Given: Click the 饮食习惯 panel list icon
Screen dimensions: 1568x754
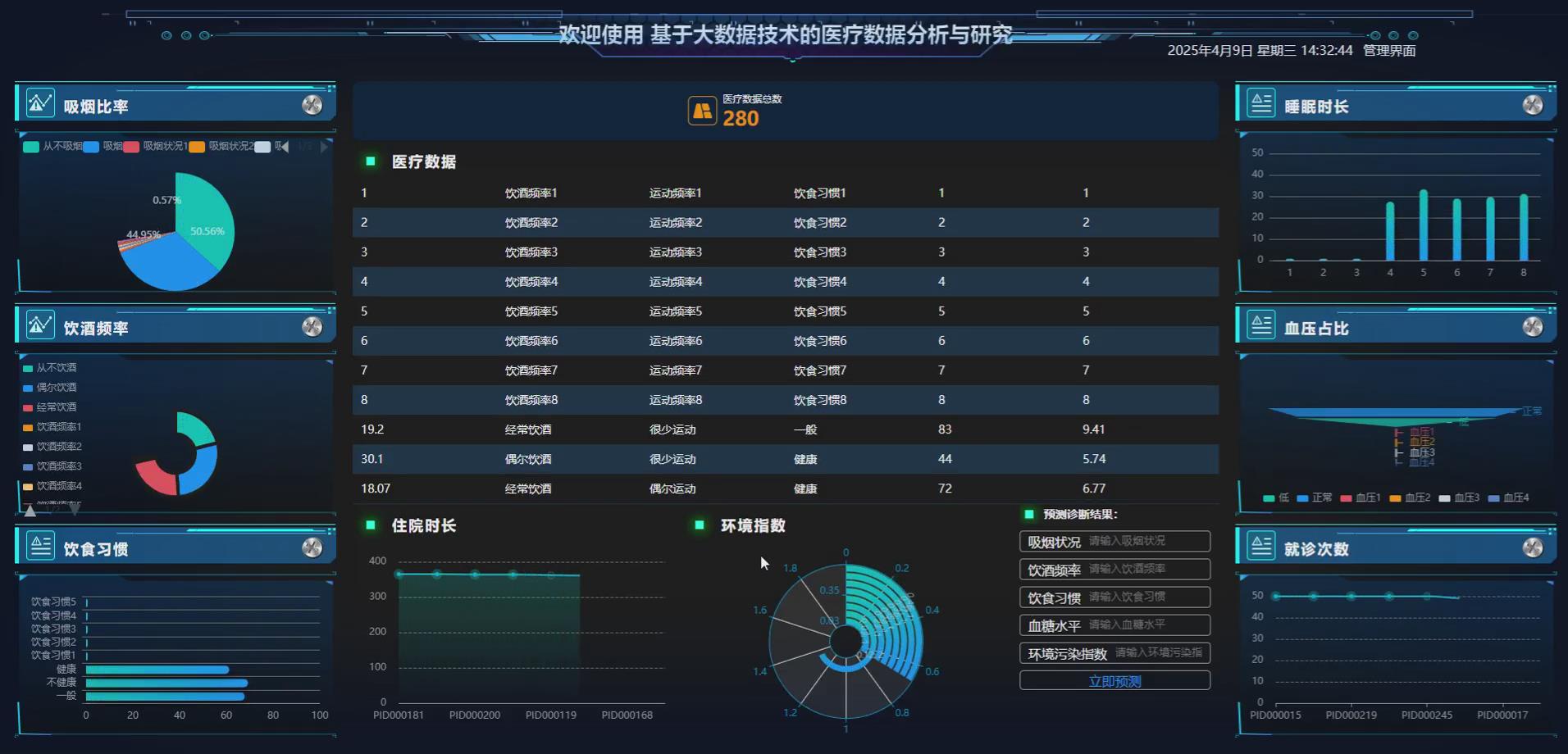Looking at the screenshot, I should [x=40, y=546].
